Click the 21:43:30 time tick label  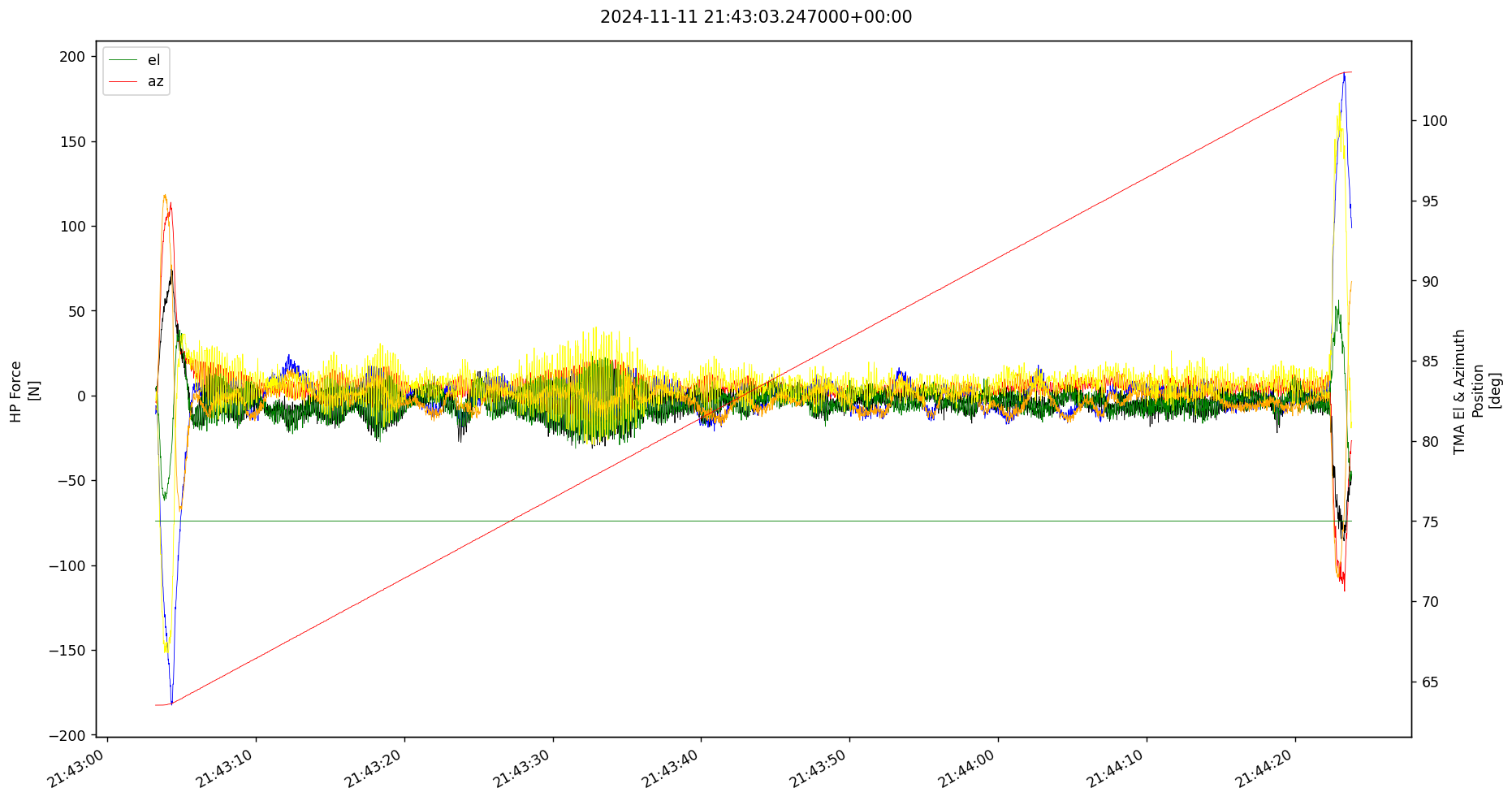click(524, 768)
